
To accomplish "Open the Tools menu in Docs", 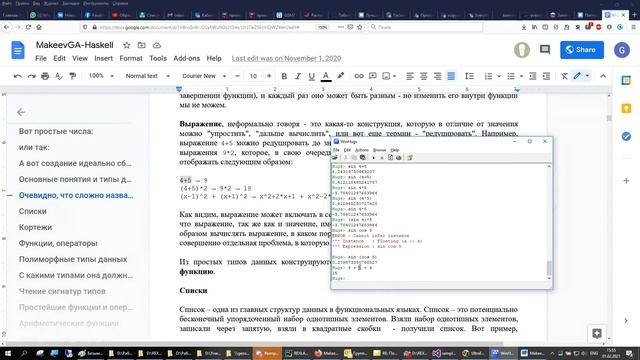I will (158, 58).
